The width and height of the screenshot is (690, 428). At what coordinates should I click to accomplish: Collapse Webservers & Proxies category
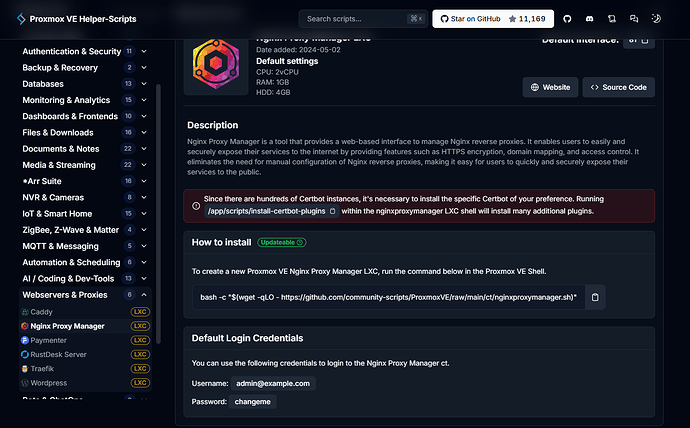(84, 295)
